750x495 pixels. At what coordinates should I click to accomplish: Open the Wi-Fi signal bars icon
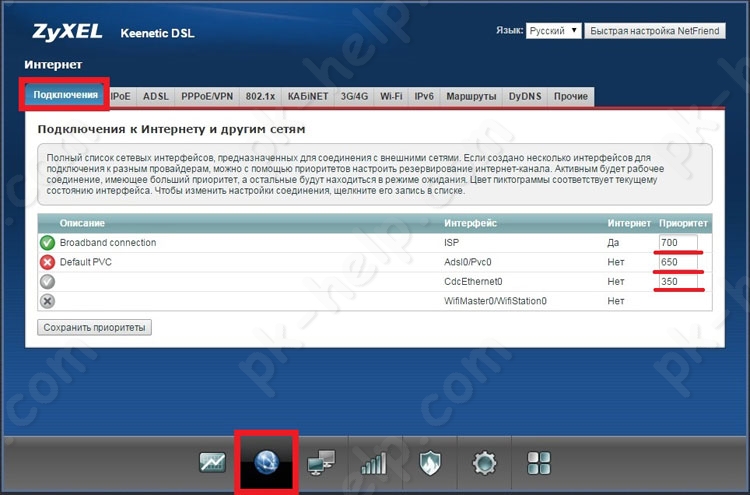click(375, 463)
